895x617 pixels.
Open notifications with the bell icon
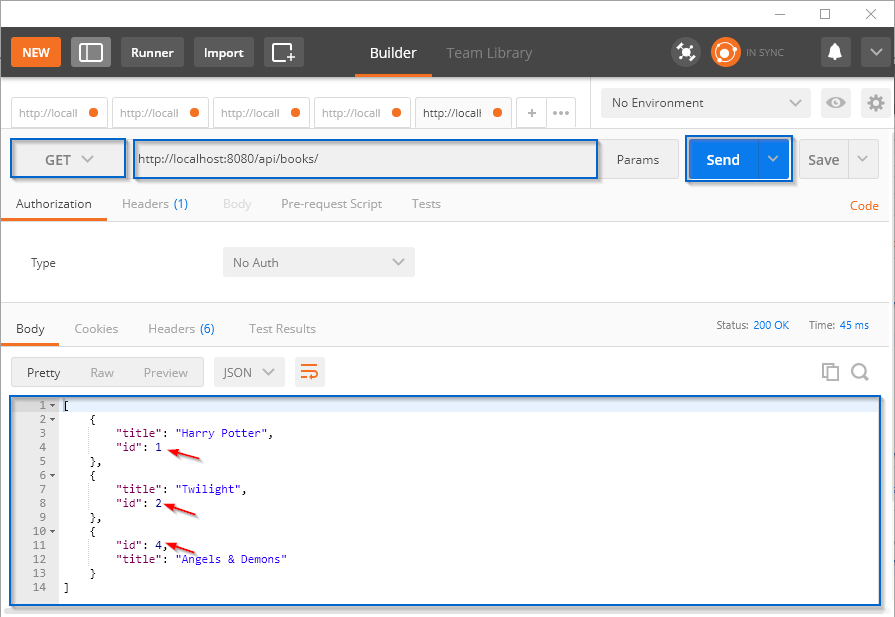pos(836,51)
